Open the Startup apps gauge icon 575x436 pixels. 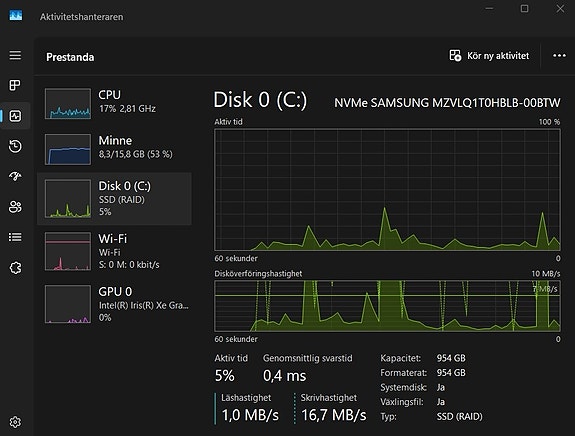[x=15, y=176]
